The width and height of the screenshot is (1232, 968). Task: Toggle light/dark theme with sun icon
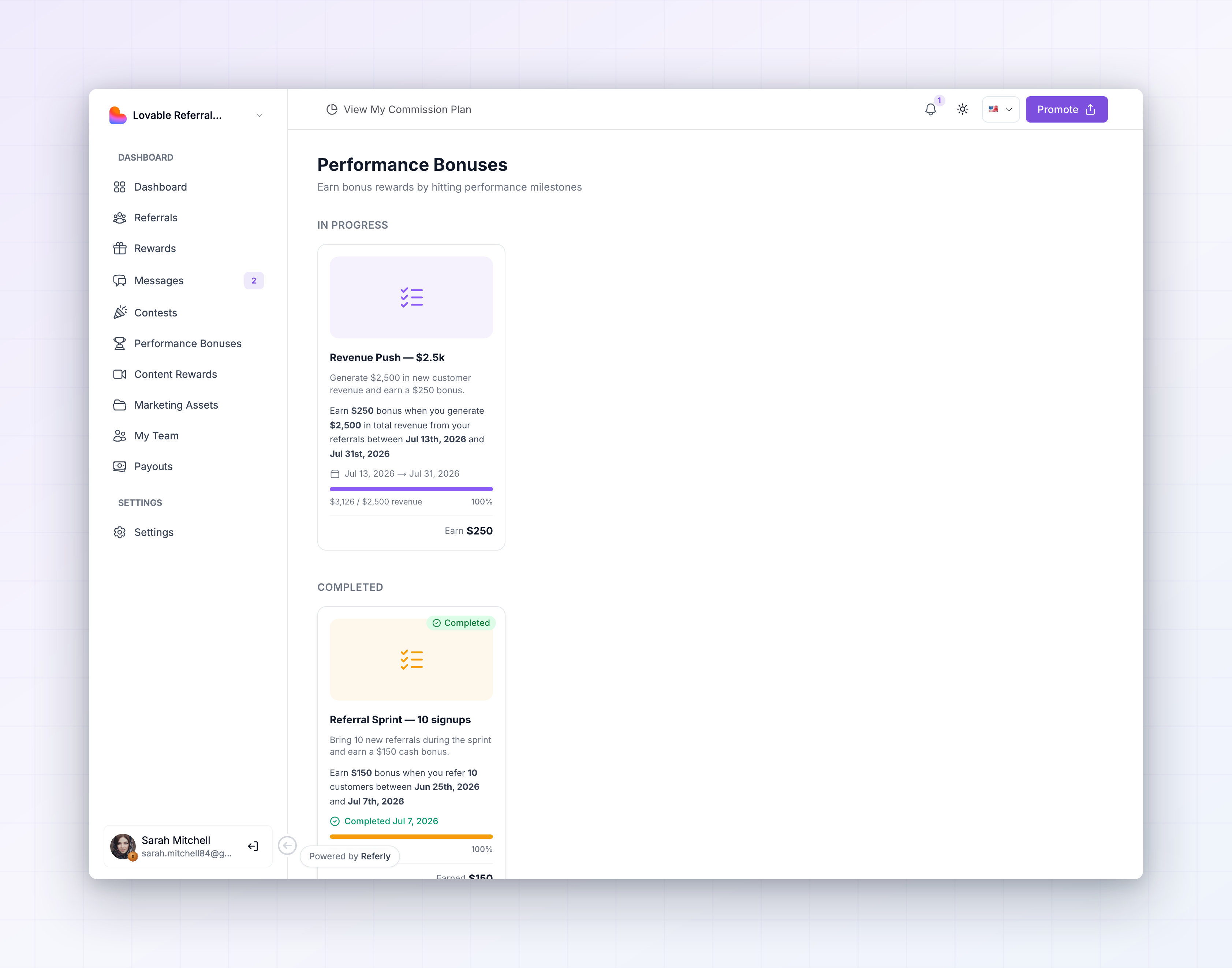point(963,109)
